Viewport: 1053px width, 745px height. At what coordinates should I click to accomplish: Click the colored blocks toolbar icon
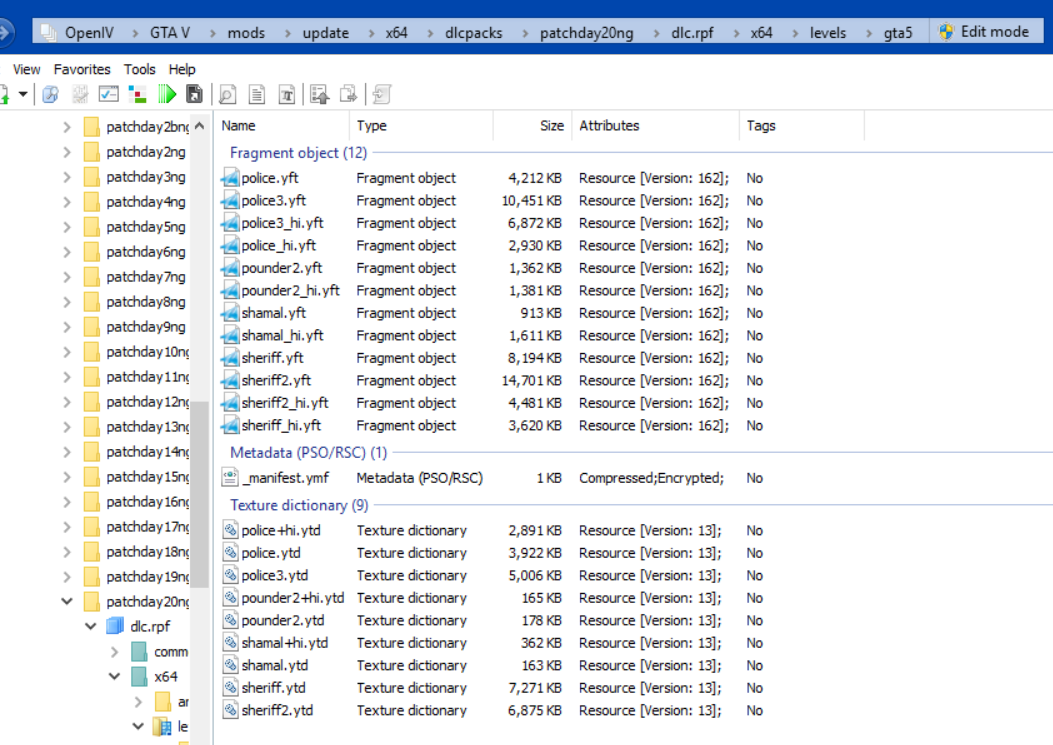click(138, 94)
